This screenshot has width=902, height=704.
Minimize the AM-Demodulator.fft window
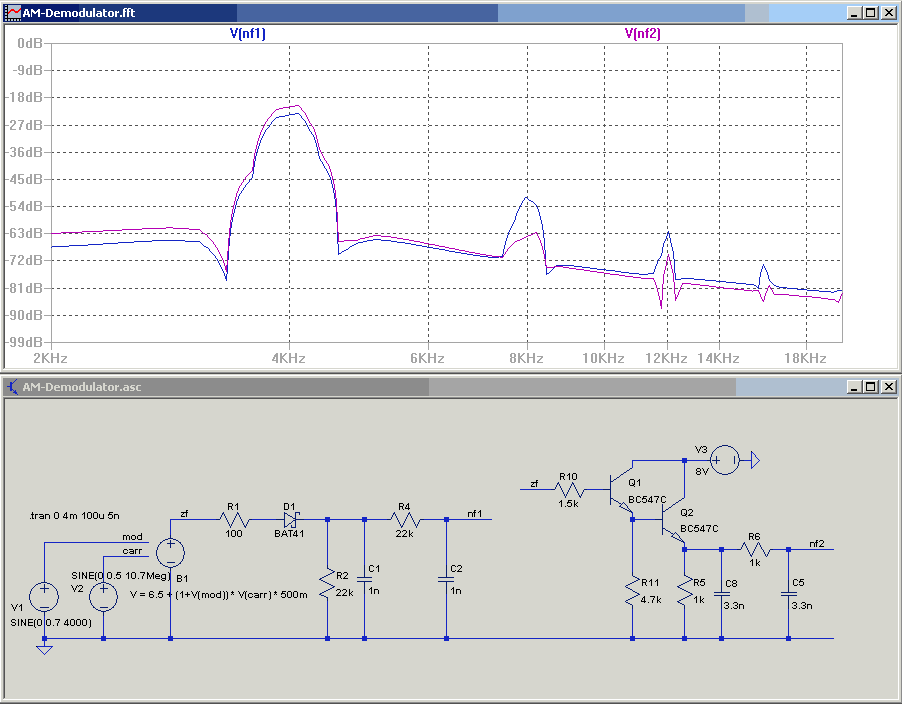point(854,13)
